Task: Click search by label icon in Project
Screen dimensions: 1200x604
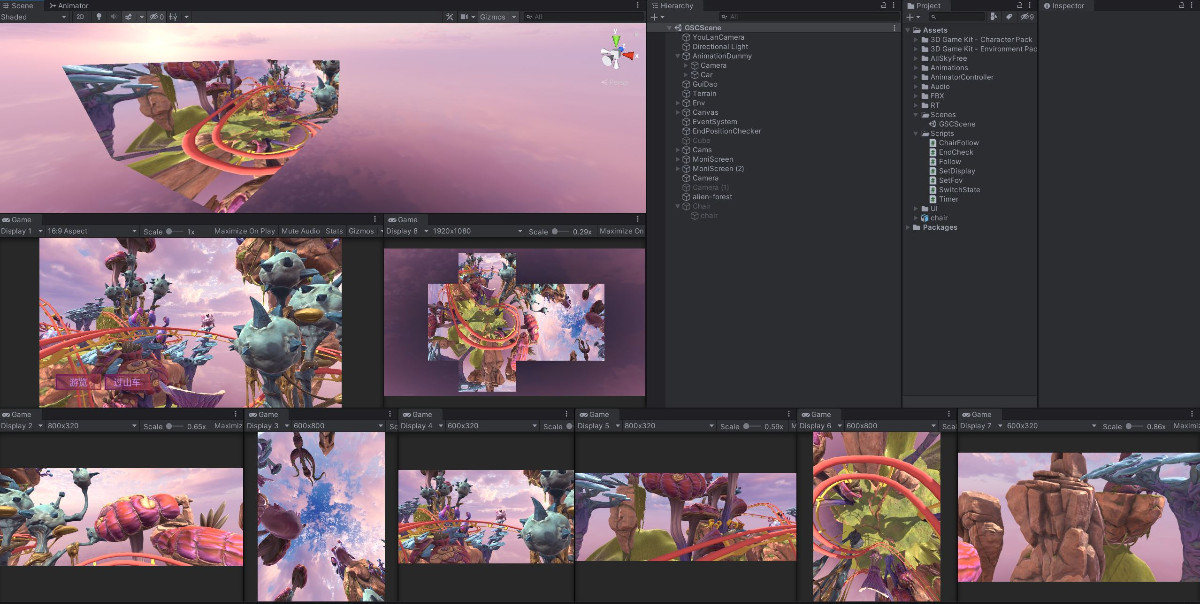Action: (x=1009, y=17)
